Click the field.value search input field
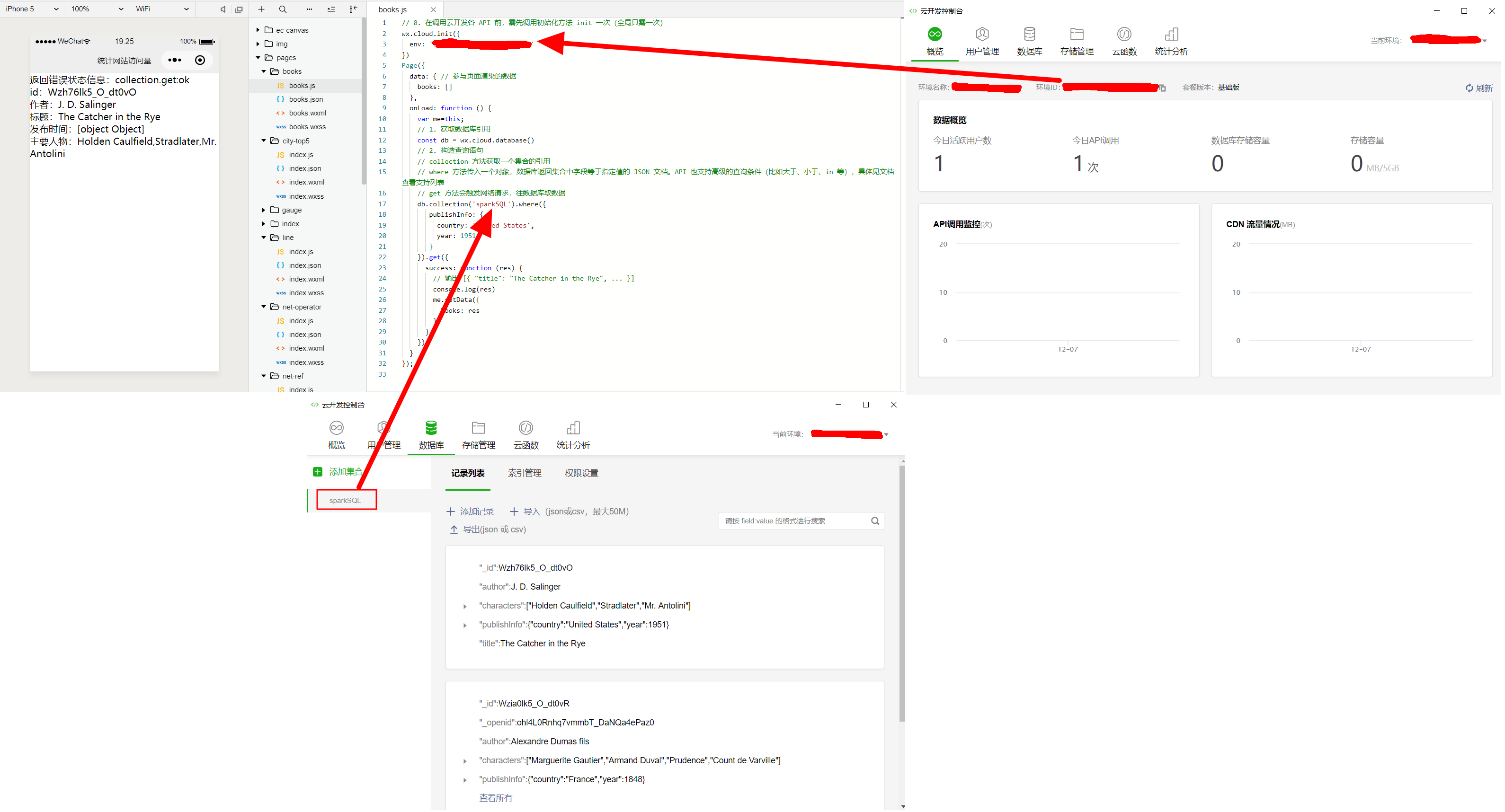The image size is (1505, 812). pos(795,521)
